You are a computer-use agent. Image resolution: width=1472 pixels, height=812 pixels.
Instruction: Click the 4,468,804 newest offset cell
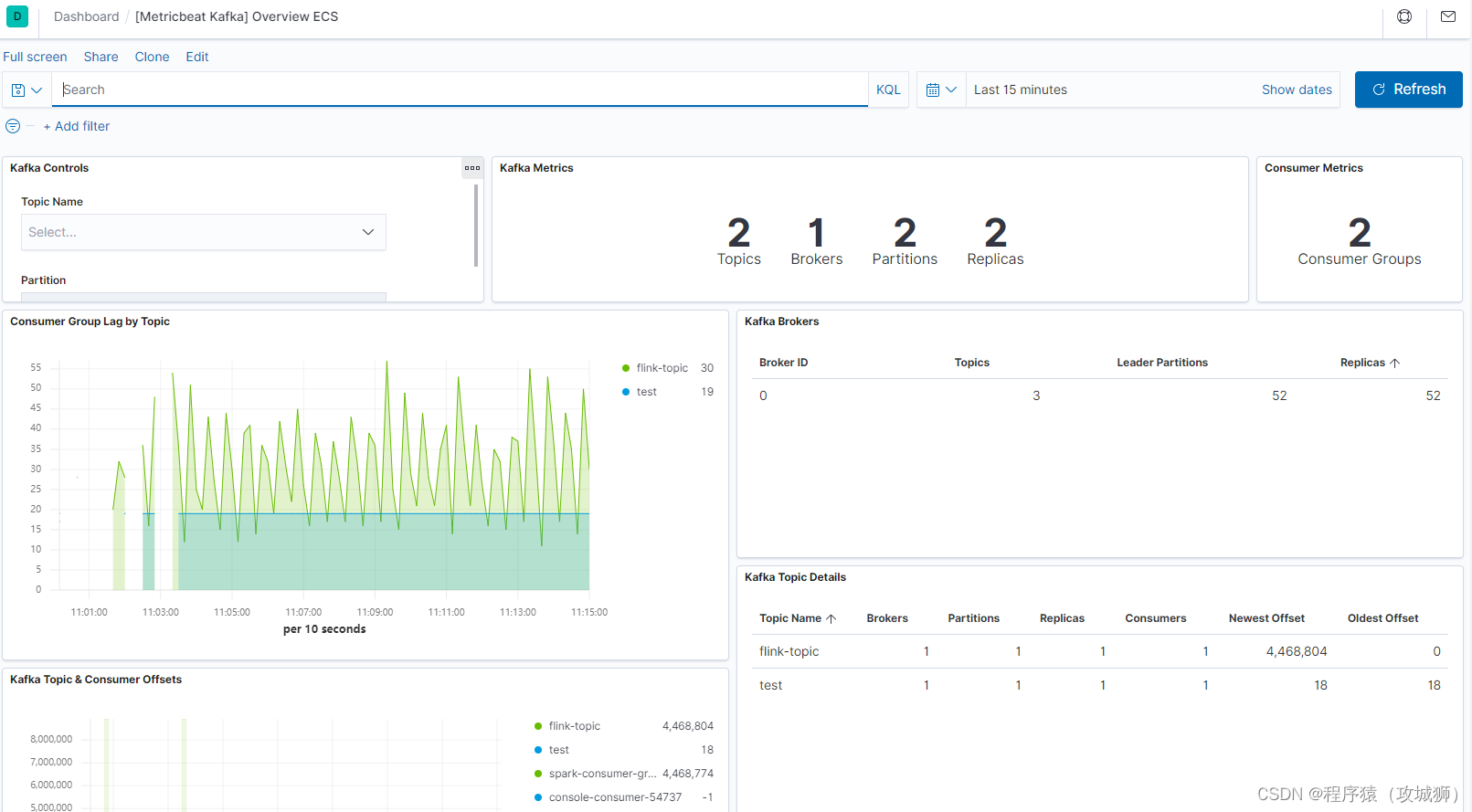pyautogui.click(x=1296, y=651)
